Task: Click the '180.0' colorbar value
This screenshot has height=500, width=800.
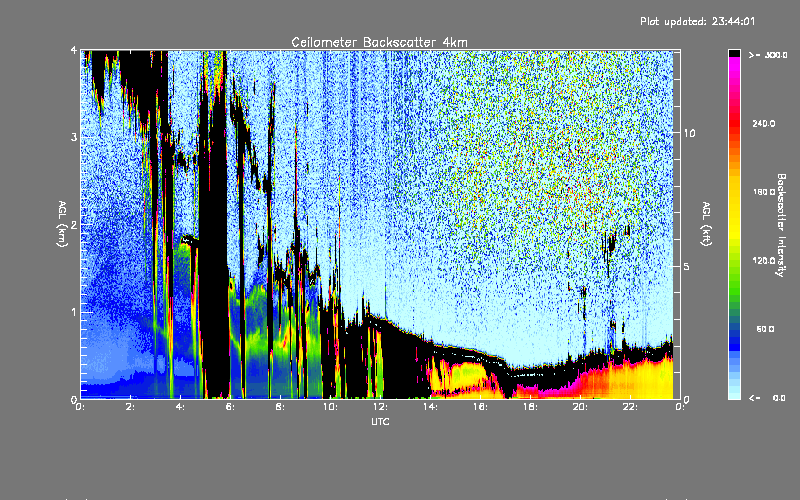Action: pyautogui.click(x=764, y=192)
